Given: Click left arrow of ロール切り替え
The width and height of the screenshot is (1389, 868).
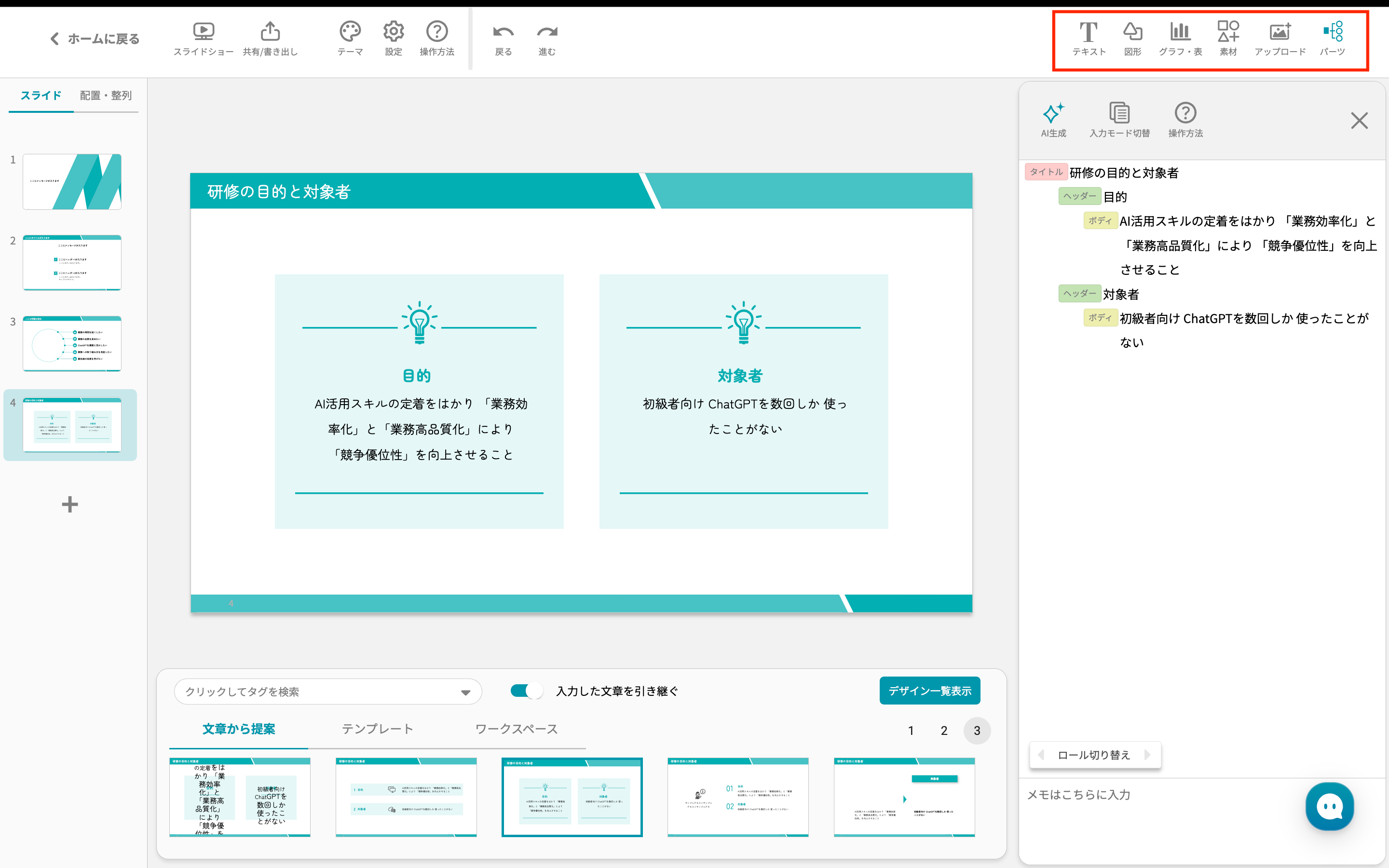Looking at the screenshot, I should 1041,754.
